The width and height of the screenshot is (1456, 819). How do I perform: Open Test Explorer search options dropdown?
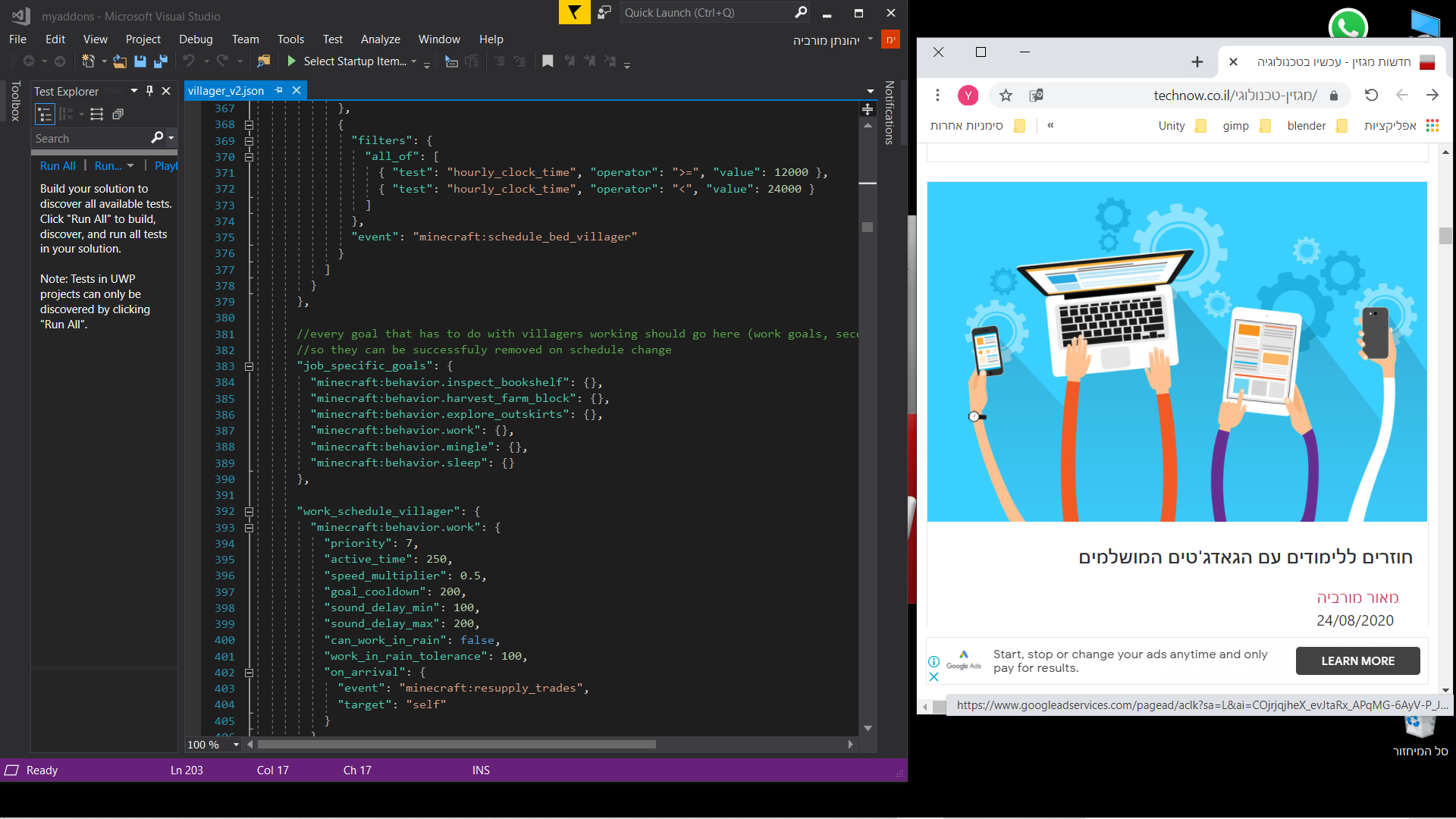pos(171,138)
